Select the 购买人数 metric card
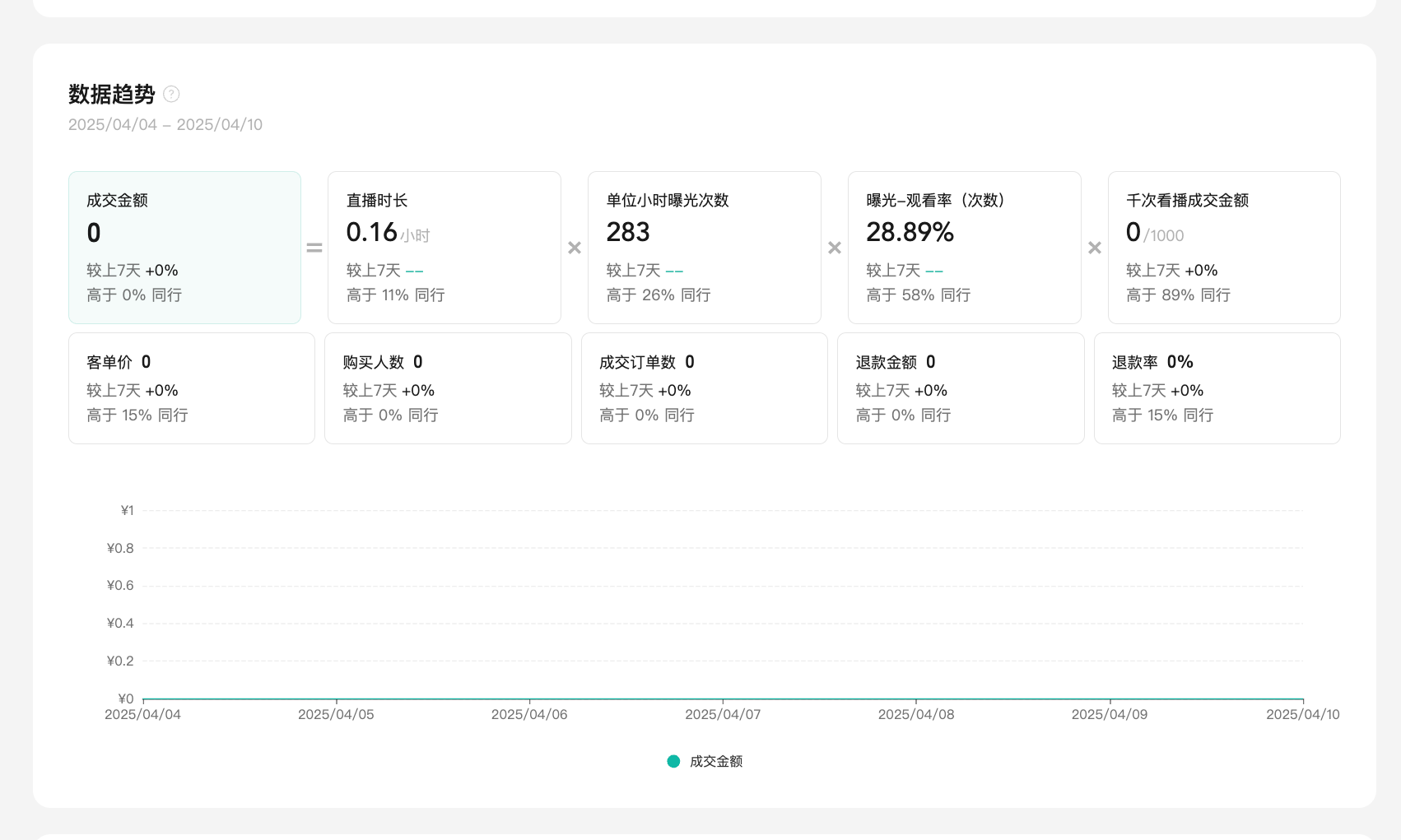This screenshot has width=1401, height=840. [x=448, y=388]
